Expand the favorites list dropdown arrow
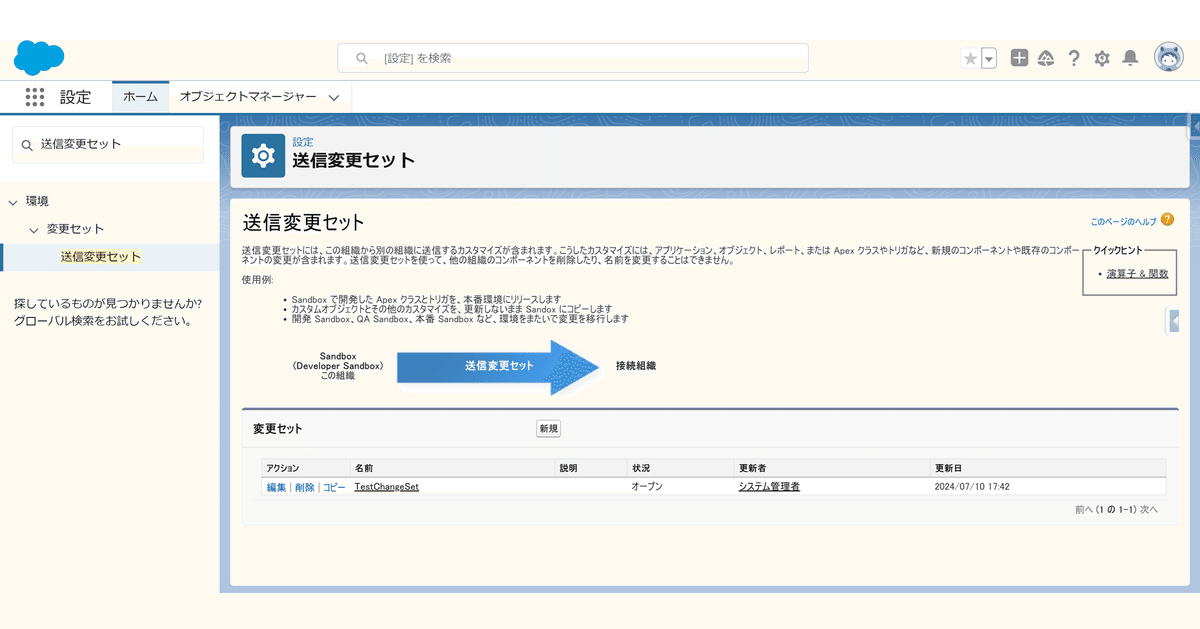 (986, 58)
